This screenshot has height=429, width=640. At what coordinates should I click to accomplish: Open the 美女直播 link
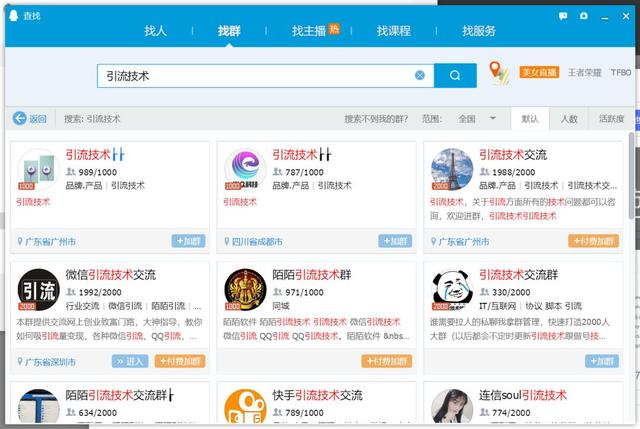pyautogui.click(x=538, y=72)
